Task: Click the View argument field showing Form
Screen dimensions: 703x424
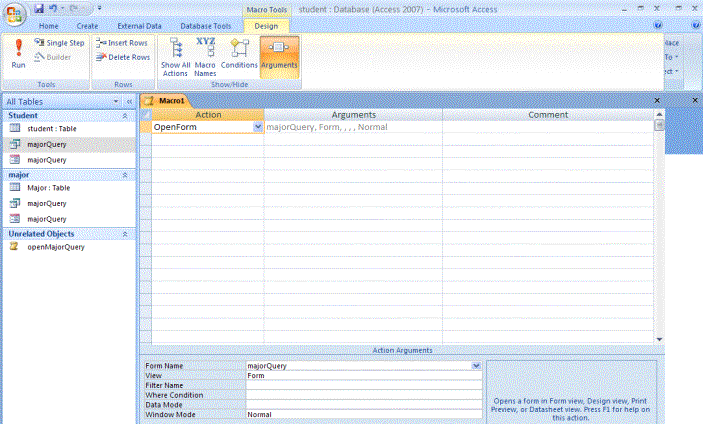Action: click(364, 376)
